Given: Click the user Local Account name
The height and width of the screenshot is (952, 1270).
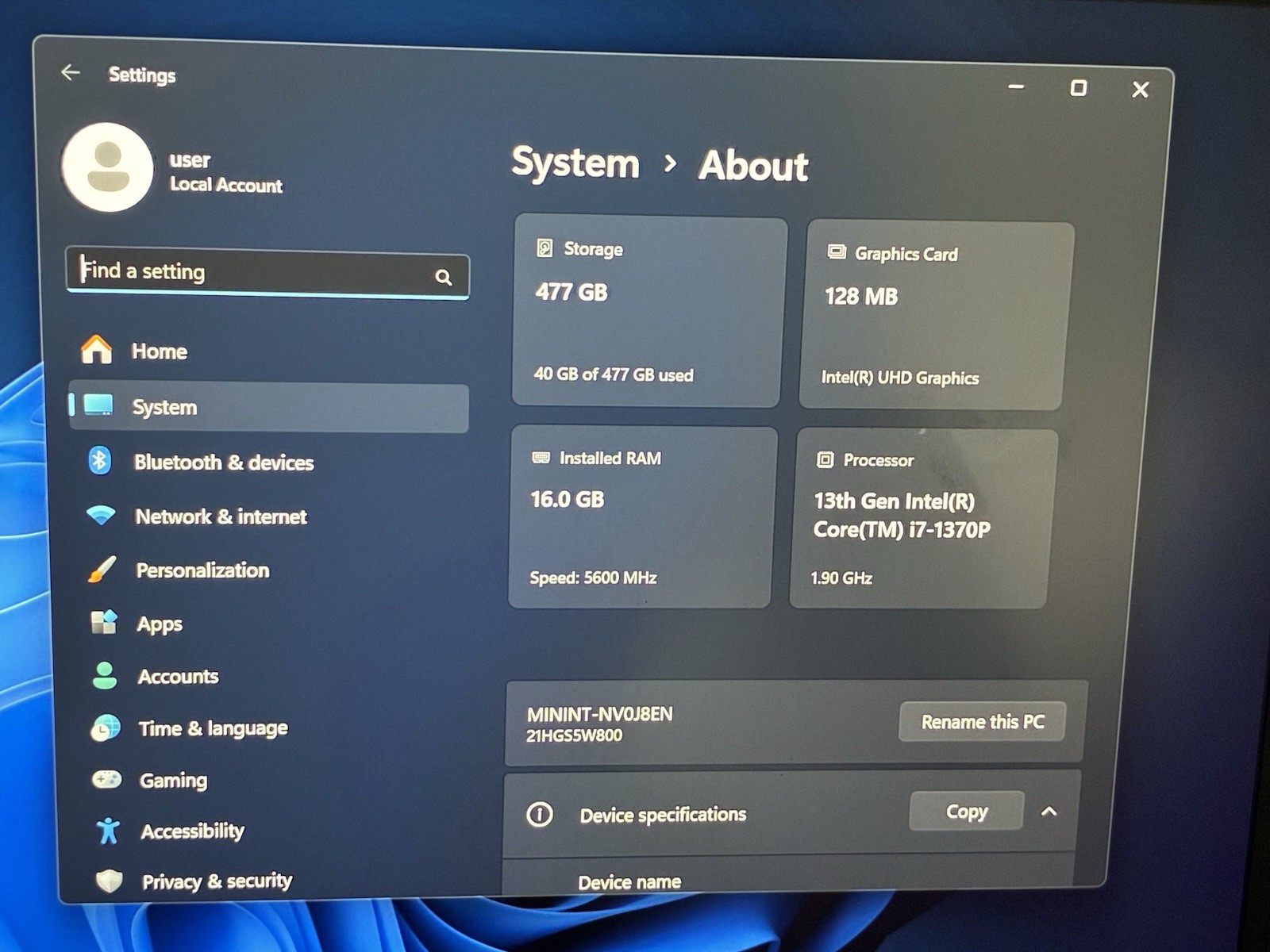Looking at the screenshot, I should (225, 172).
